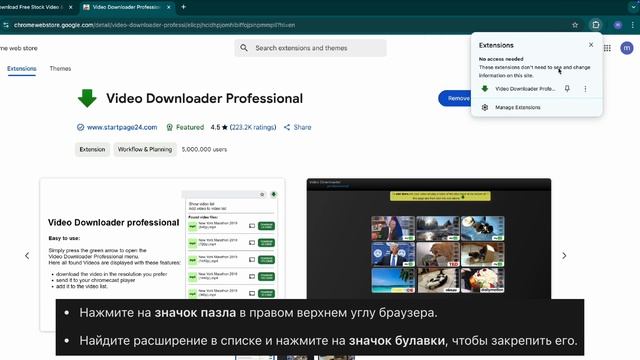
Task: Switch to the Extensions tab
Action: pyautogui.click(x=22, y=69)
